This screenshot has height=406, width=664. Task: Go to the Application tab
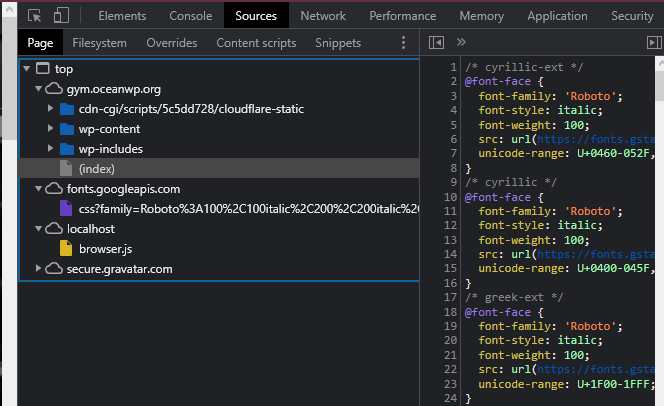pos(557,16)
